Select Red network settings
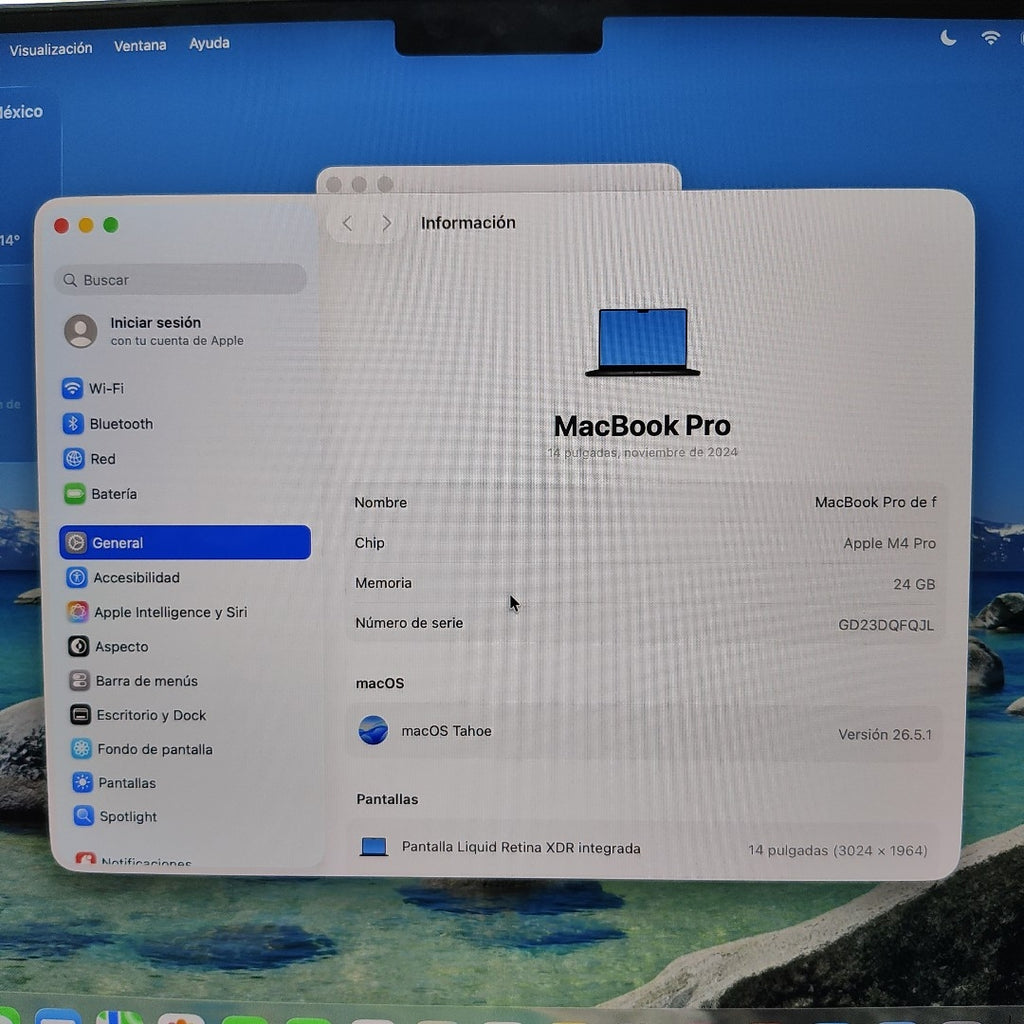The width and height of the screenshot is (1024, 1024). (x=89, y=459)
